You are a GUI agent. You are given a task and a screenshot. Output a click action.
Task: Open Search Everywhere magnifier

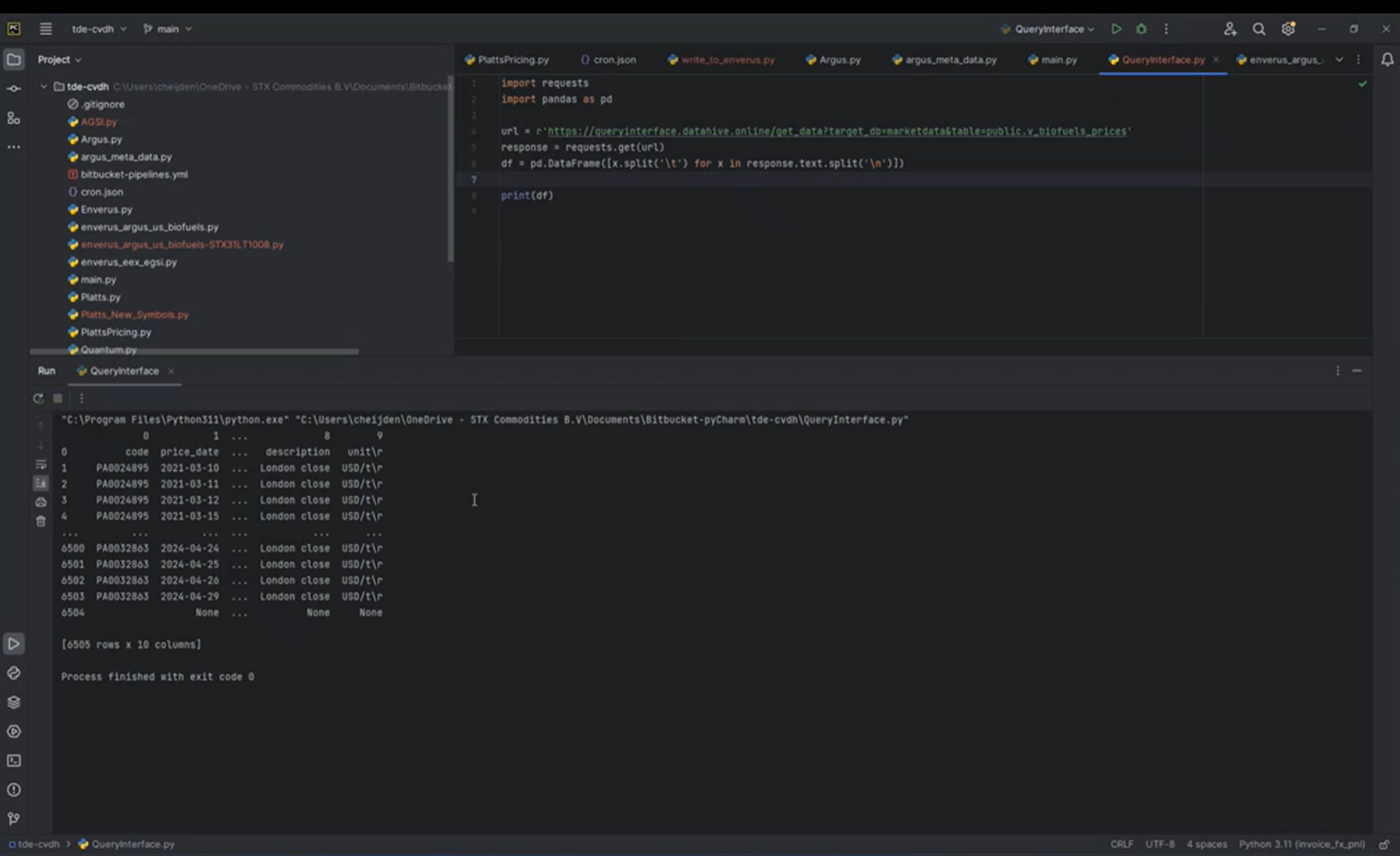point(1259,28)
